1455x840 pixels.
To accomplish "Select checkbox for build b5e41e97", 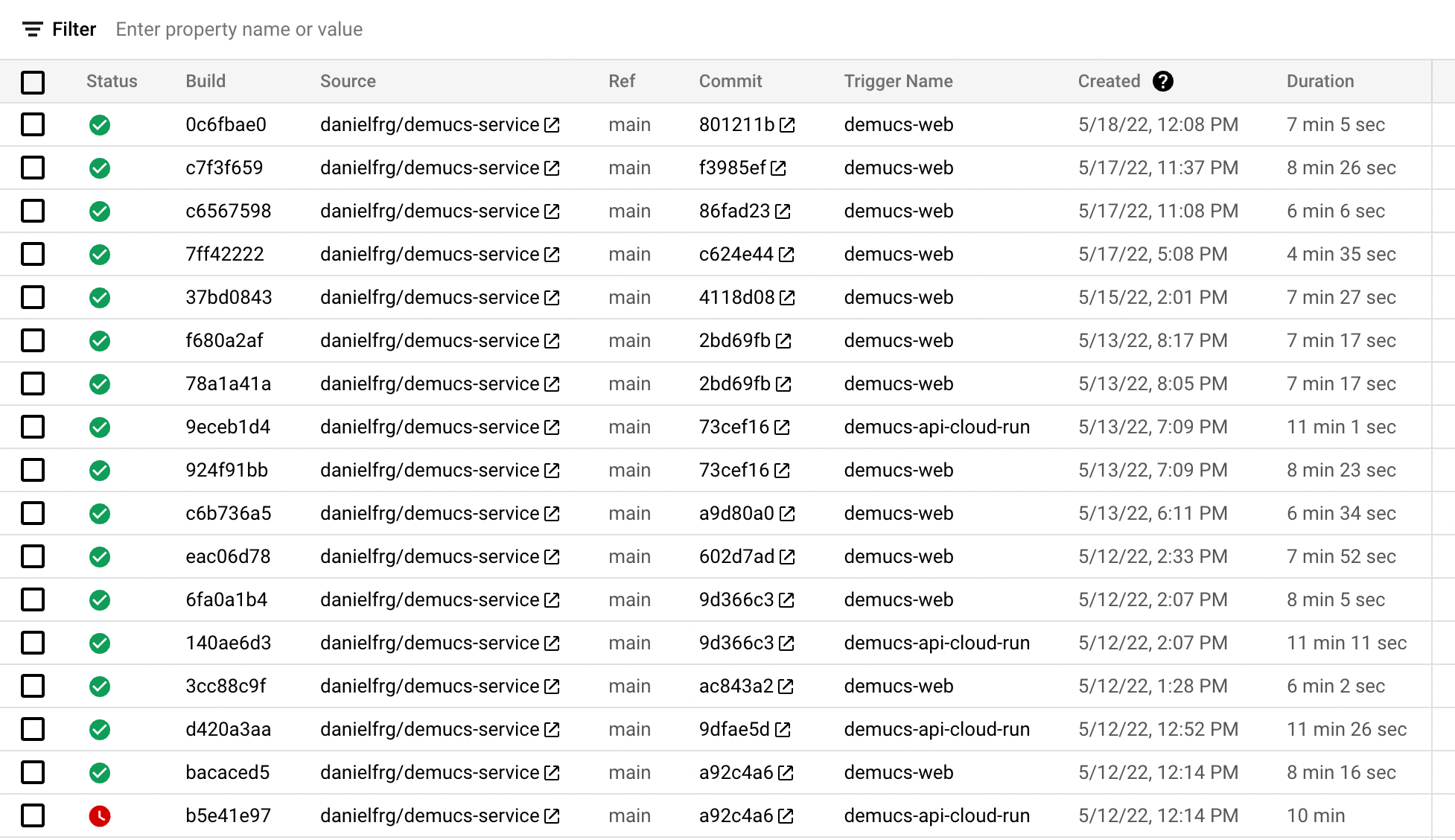I will coord(33,815).
